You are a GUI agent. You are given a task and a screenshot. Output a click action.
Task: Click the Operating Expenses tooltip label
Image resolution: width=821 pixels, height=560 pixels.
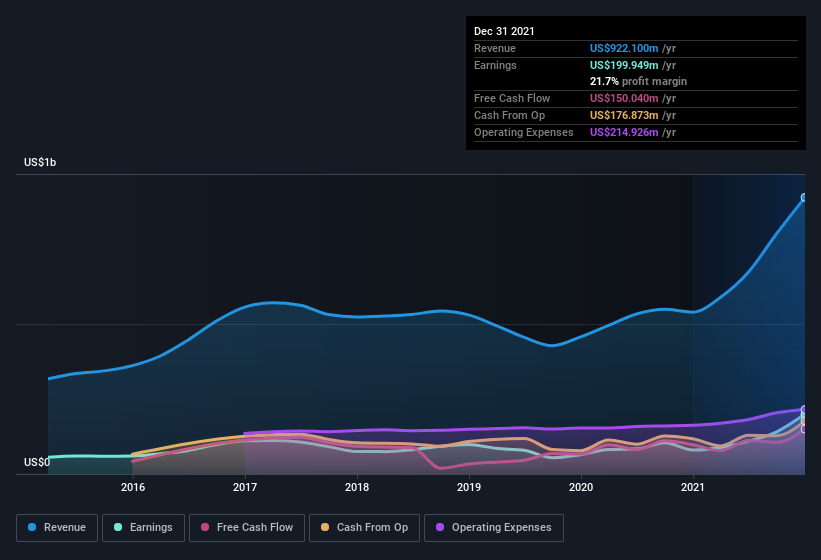click(x=524, y=132)
